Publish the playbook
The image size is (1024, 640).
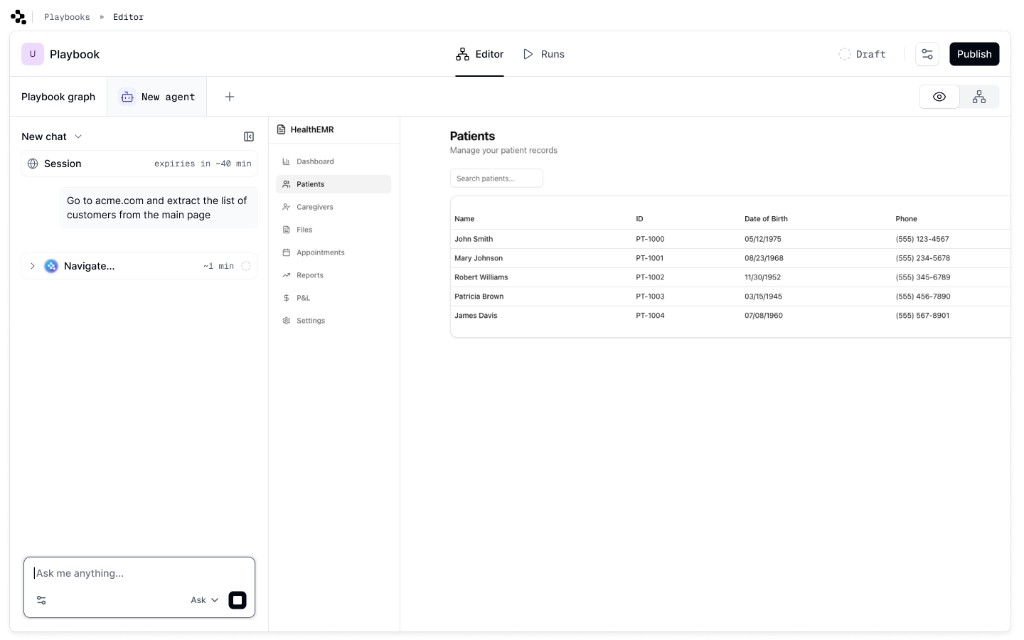coord(973,53)
